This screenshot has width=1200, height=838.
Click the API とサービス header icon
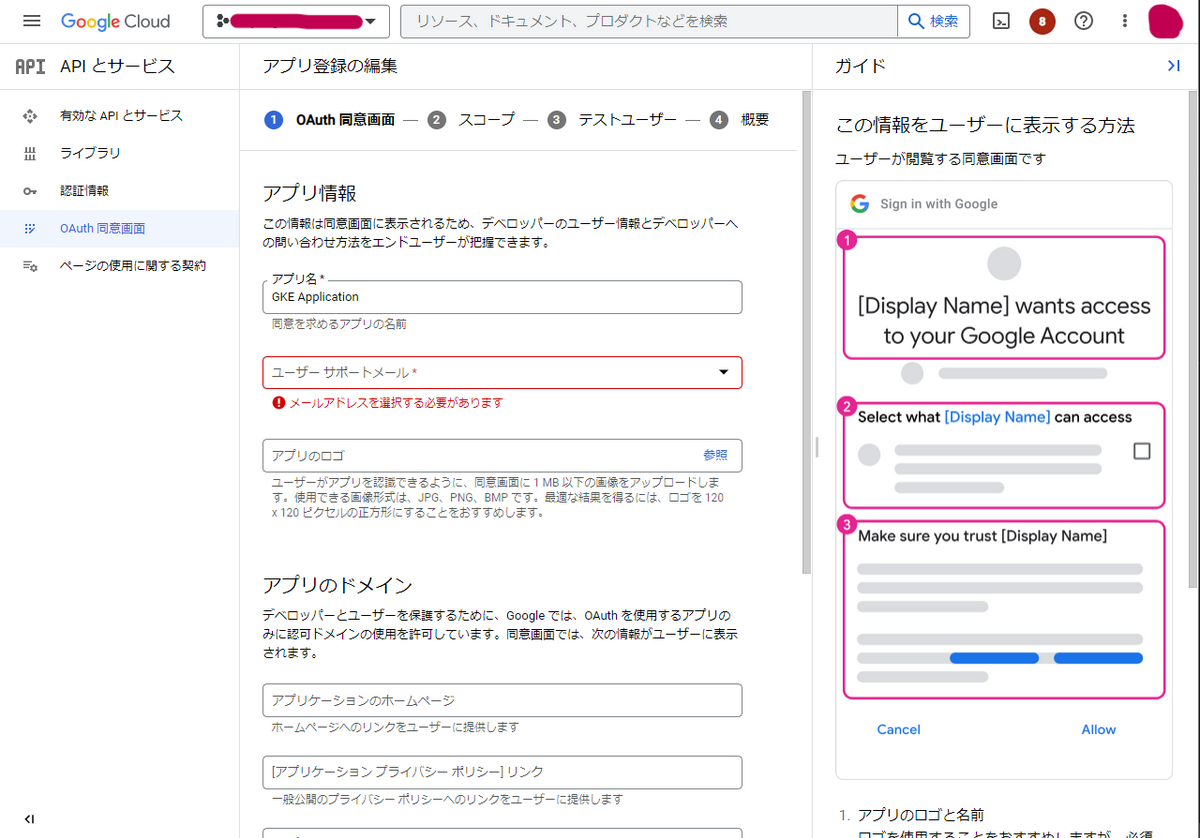pos(30,67)
